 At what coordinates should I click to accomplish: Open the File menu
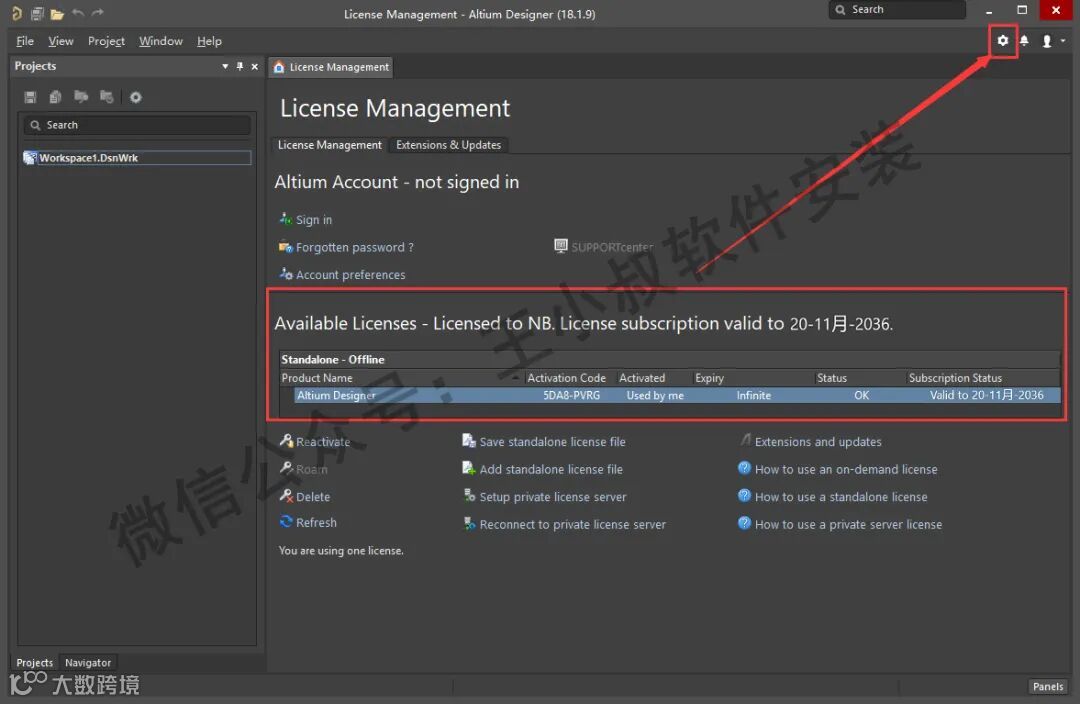[25, 41]
